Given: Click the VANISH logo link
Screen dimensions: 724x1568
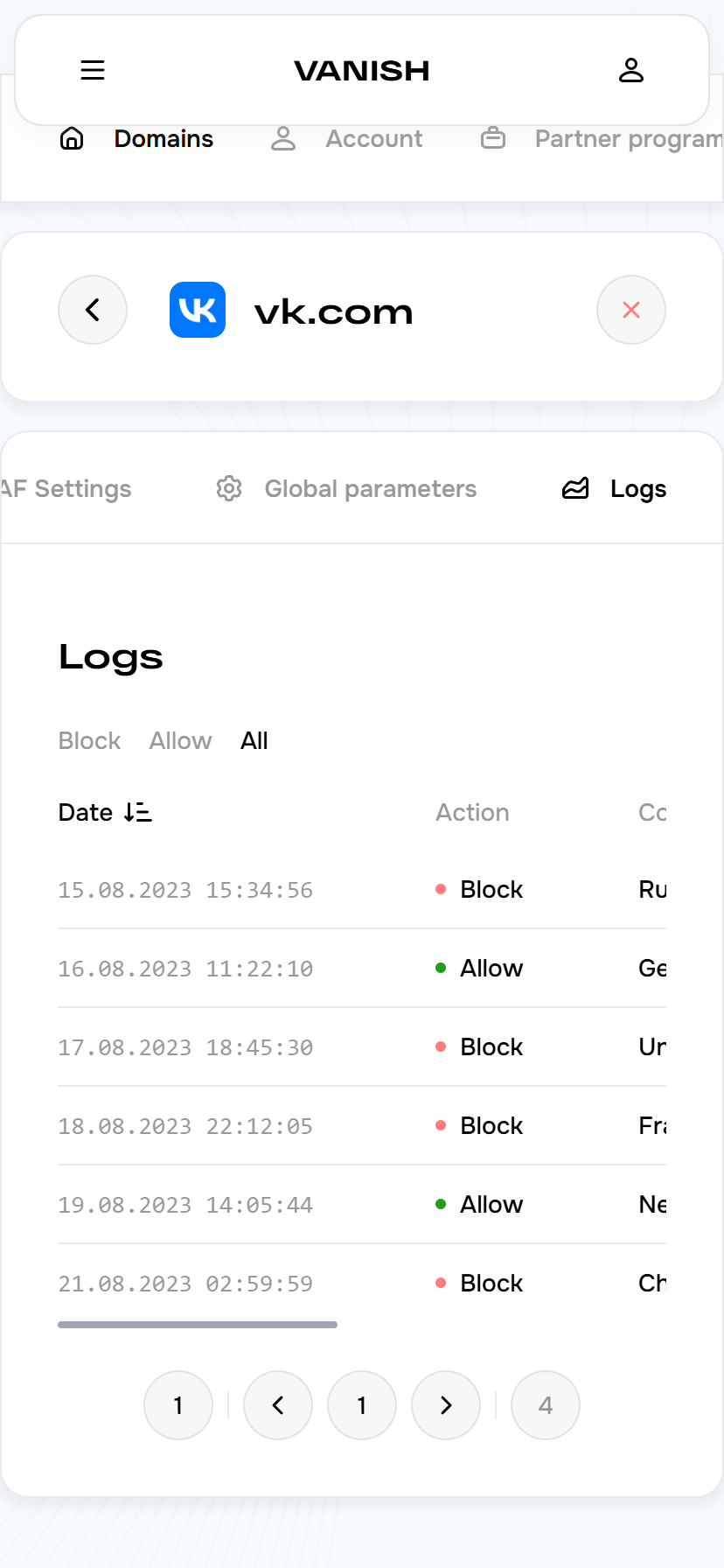Looking at the screenshot, I should pos(362,71).
